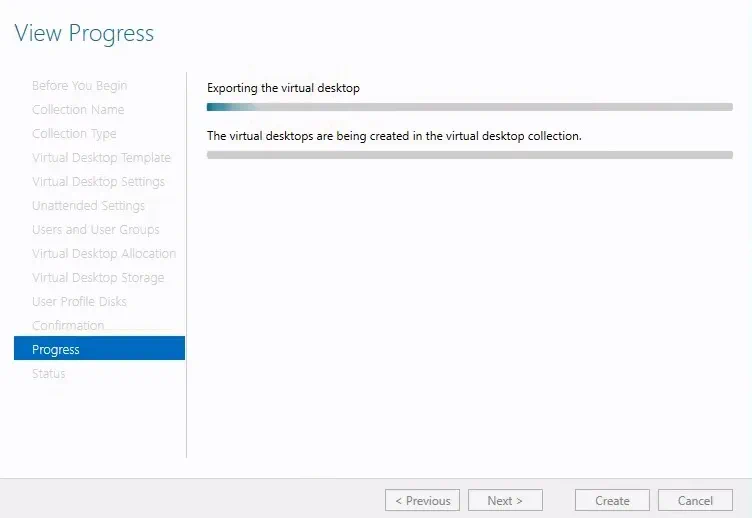The height and width of the screenshot is (518, 752).
Task: Open the Virtual Desktop Settings step
Action: click(98, 182)
